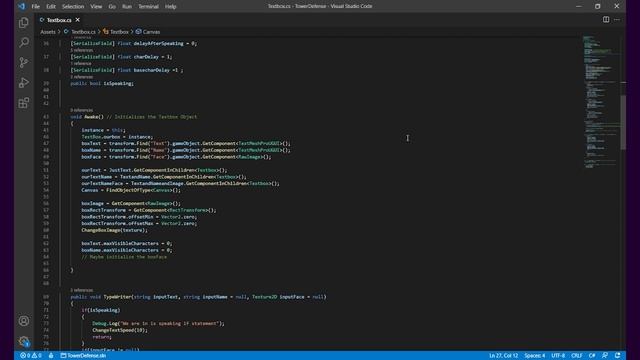Open the Edit menu
The width and height of the screenshot is (640, 360).
click(51, 7)
